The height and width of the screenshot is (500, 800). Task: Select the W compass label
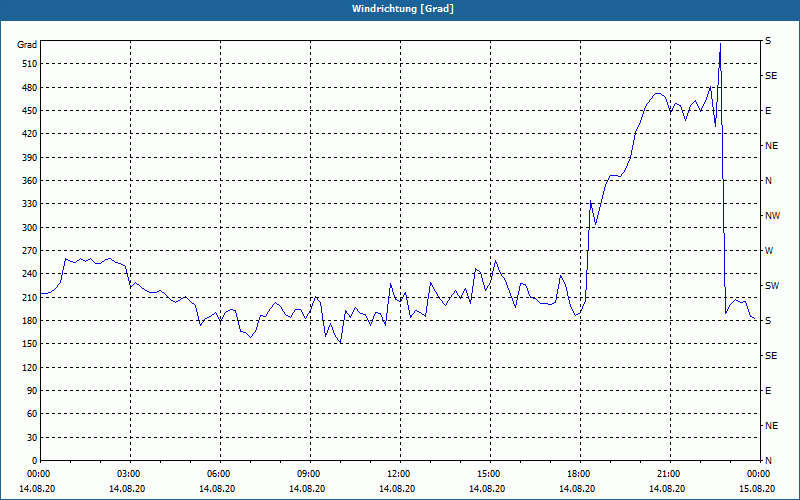(x=769, y=251)
